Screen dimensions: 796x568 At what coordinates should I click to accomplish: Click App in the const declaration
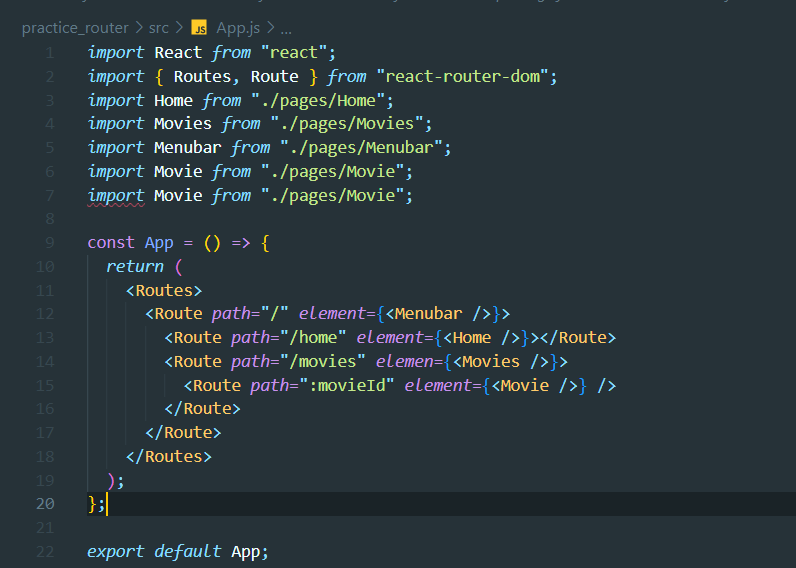[159, 243]
